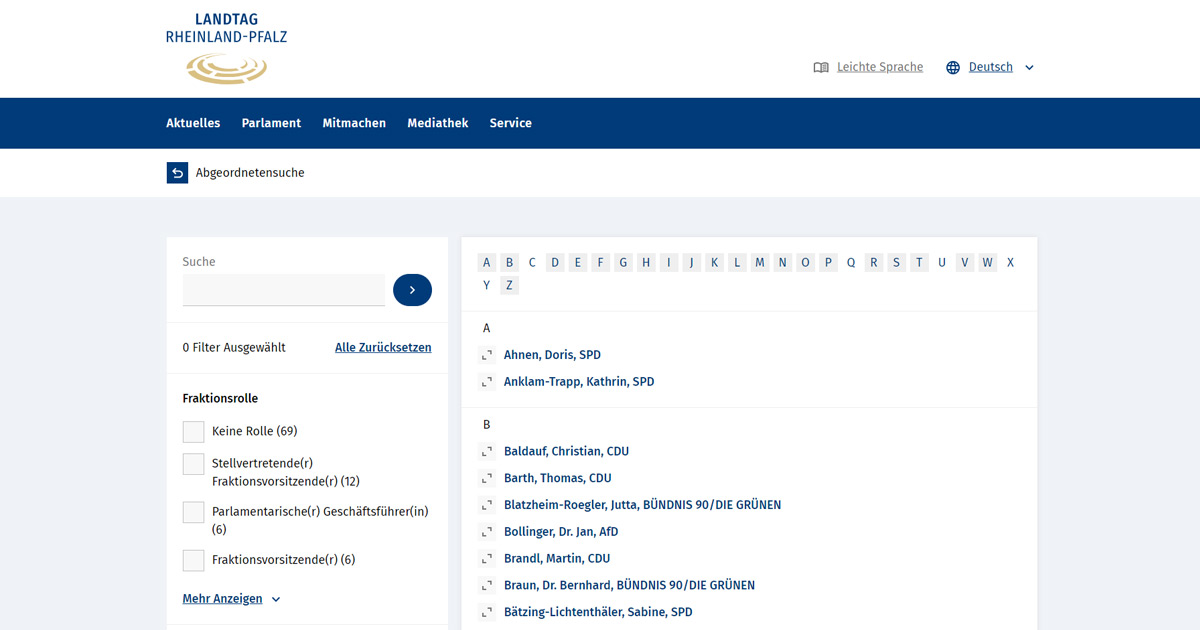Click expand icon beside Baldauf, Christian
Screen dimensions: 1200x630
[x=487, y=452]
